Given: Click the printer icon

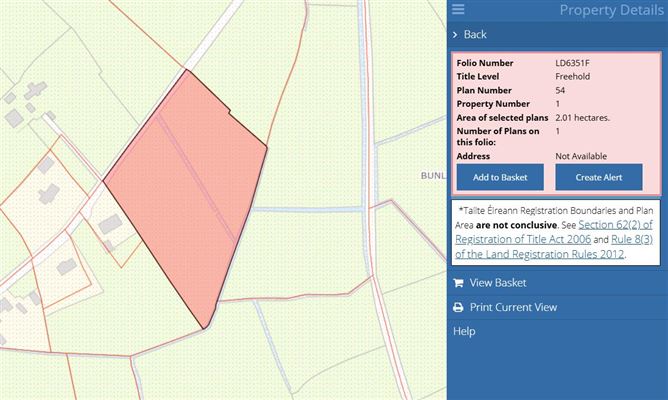Looking at the screenshot, I should (458, 307).
